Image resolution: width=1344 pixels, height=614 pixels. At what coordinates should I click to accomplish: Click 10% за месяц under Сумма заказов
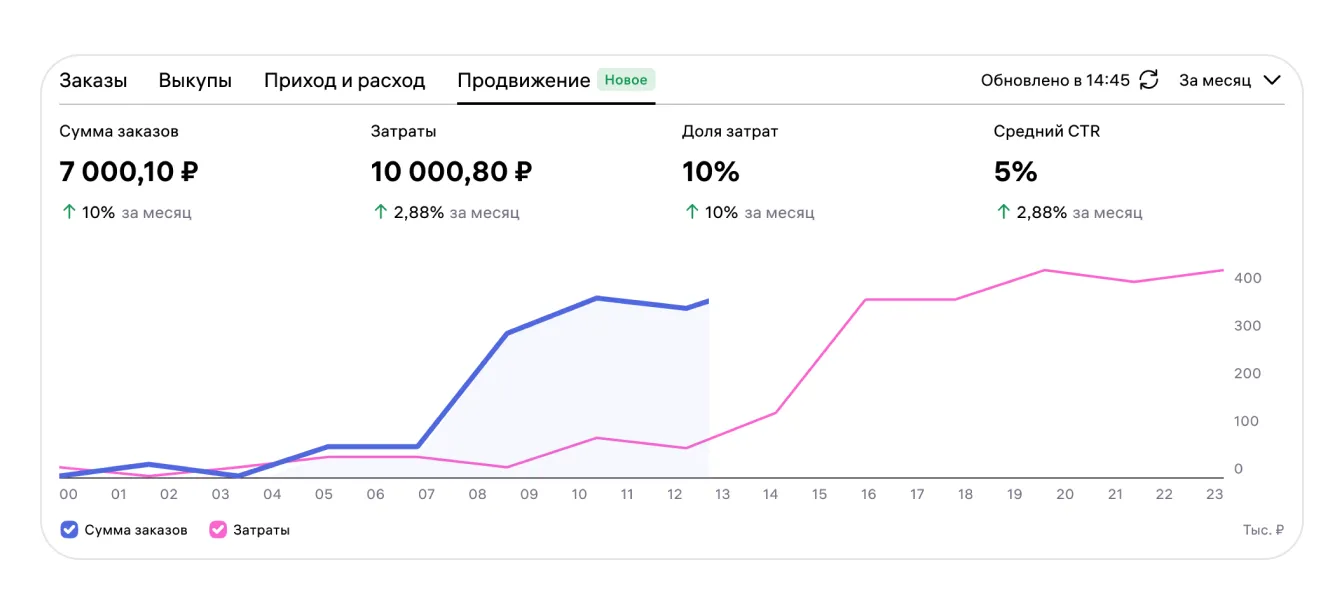pyautogui.click(x=126, y=212)
